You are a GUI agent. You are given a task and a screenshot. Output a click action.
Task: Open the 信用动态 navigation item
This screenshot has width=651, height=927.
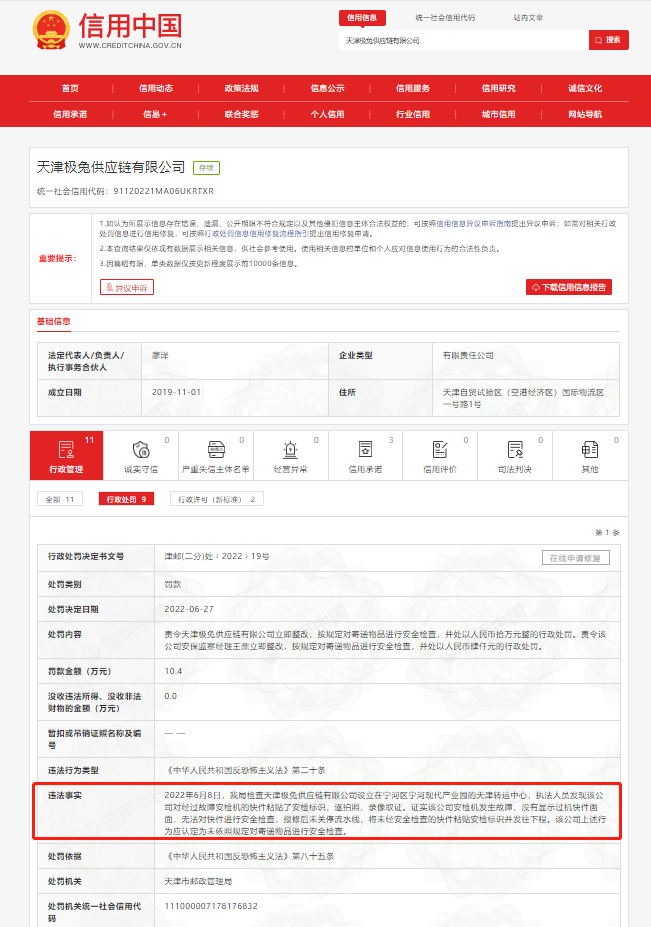click(156, 88)
